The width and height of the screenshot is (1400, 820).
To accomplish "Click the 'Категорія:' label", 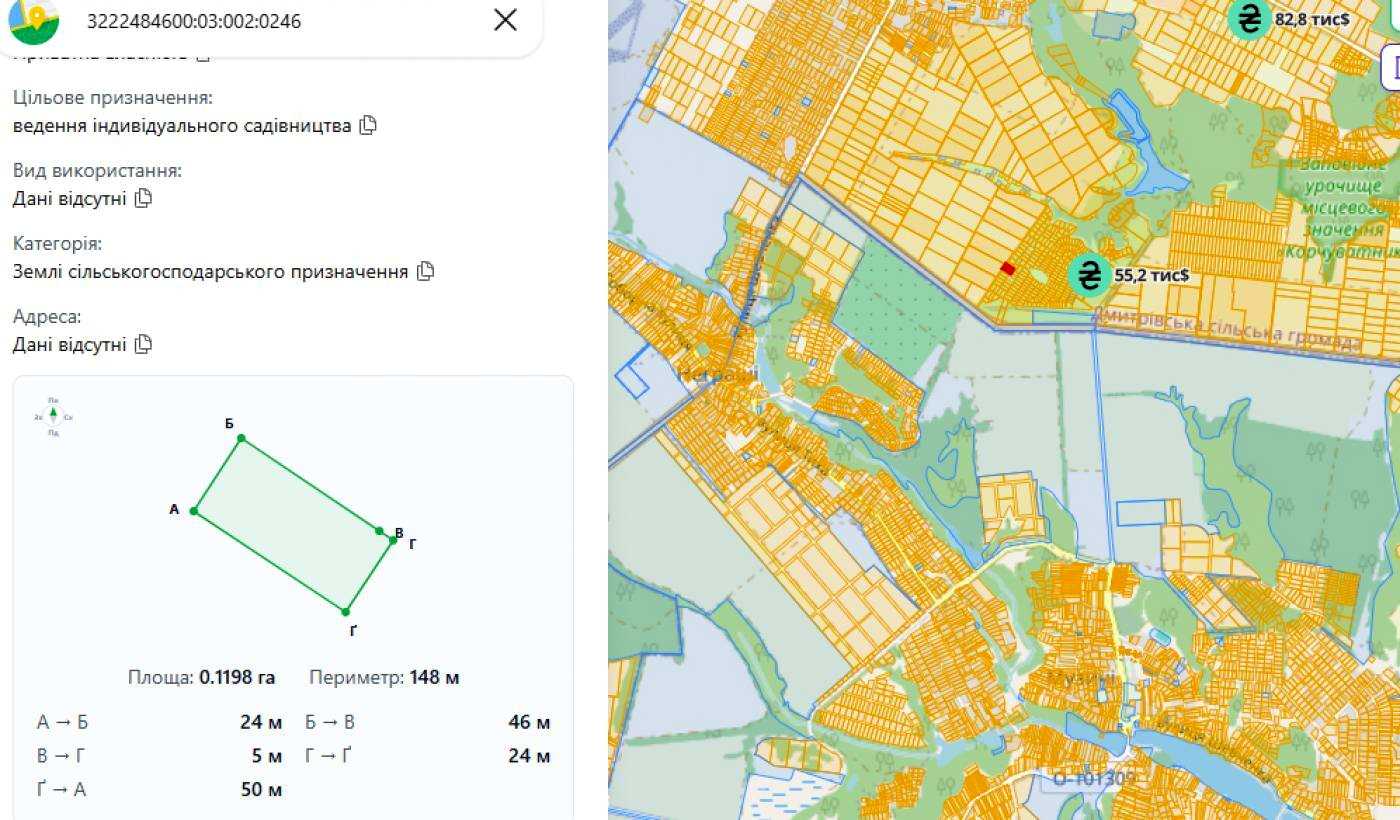I will click(x=58, y=244).
